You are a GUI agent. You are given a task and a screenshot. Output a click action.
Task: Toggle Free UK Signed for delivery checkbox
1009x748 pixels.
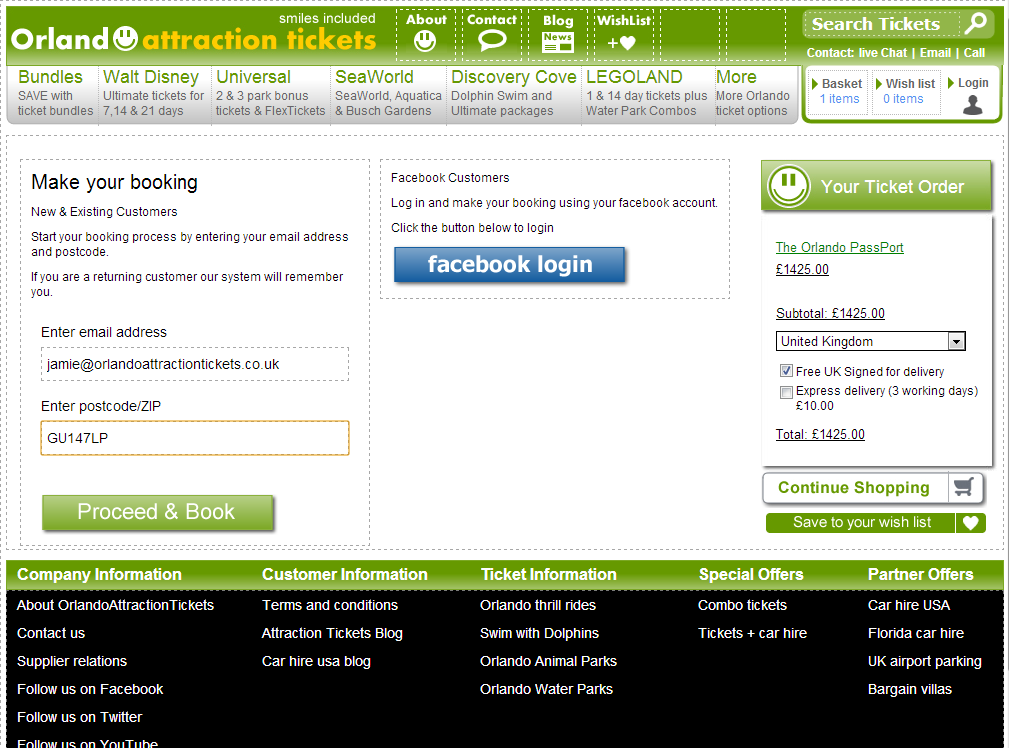click(787, 371)
